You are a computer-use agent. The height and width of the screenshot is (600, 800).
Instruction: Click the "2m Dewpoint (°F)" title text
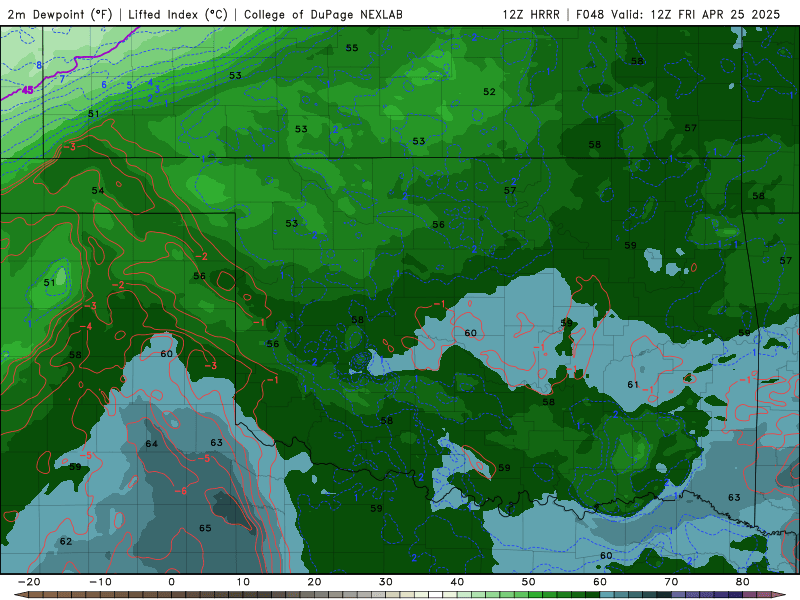pos(60,14)
